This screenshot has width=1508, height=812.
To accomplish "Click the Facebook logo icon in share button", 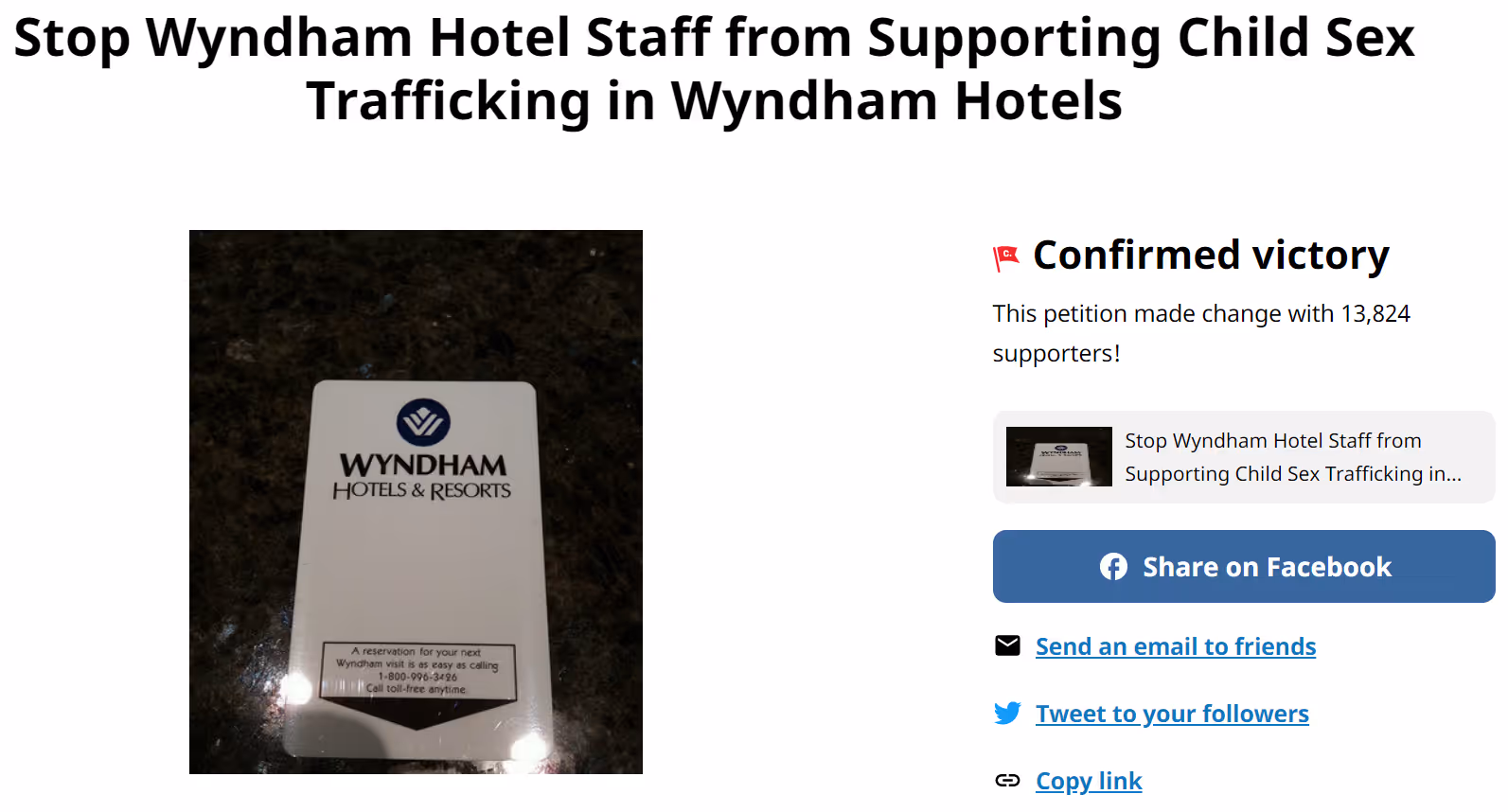I will point(1113,567).
